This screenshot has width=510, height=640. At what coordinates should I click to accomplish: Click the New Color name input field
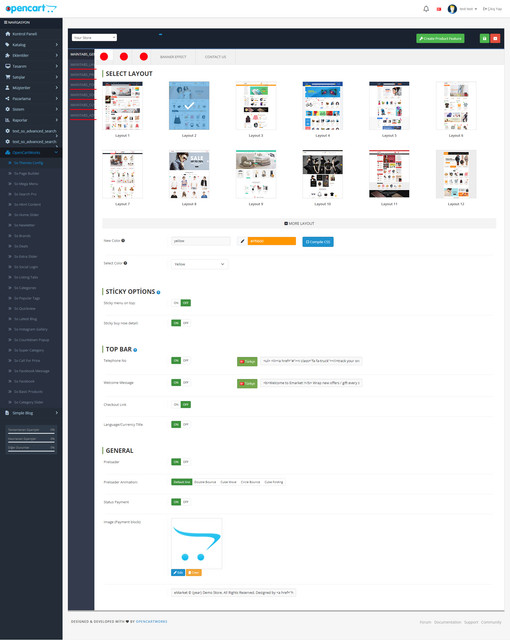click(201, 241)
